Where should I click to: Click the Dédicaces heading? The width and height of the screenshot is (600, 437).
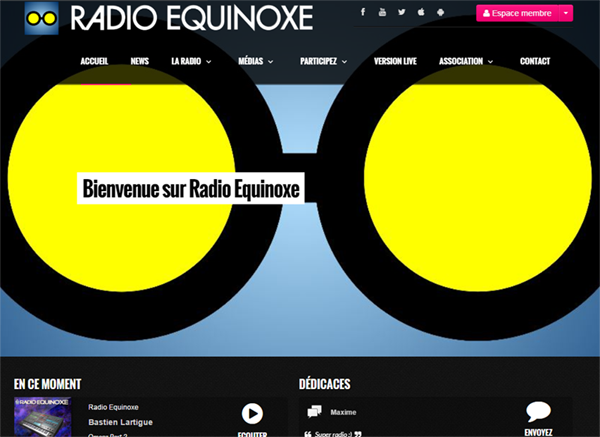[324, 384]
